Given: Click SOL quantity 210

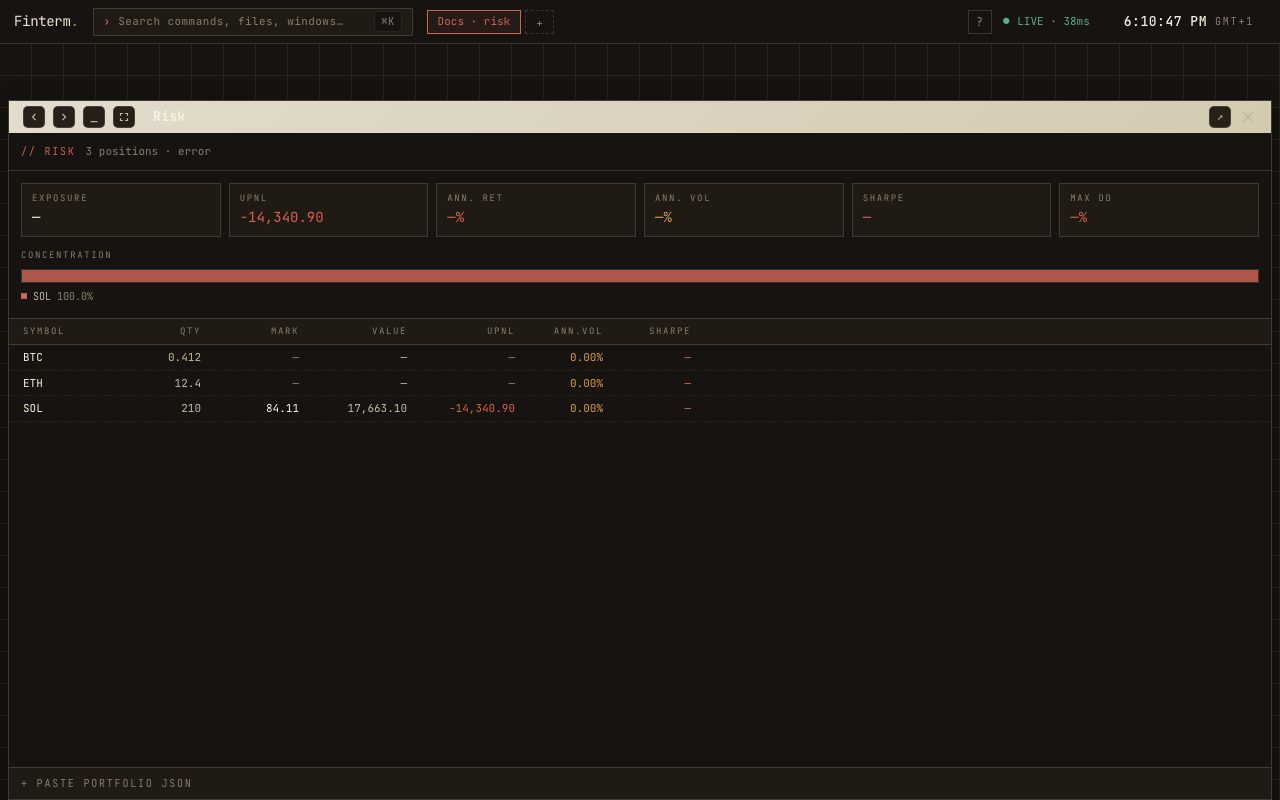Looking at the screenshot, I should point(191,409).
